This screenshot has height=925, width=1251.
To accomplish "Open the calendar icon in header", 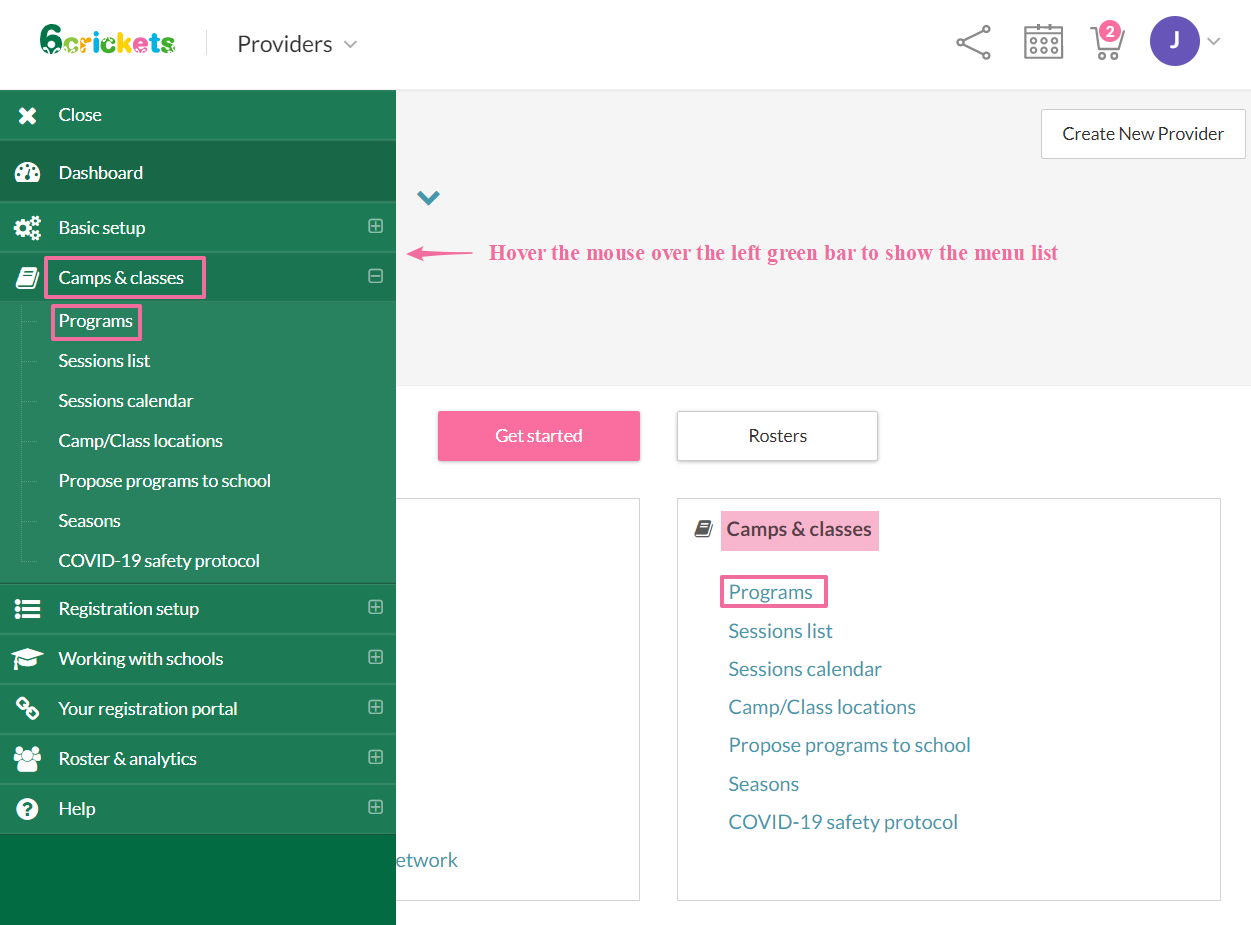I will pyautogui.click(x=1043, y=43).
